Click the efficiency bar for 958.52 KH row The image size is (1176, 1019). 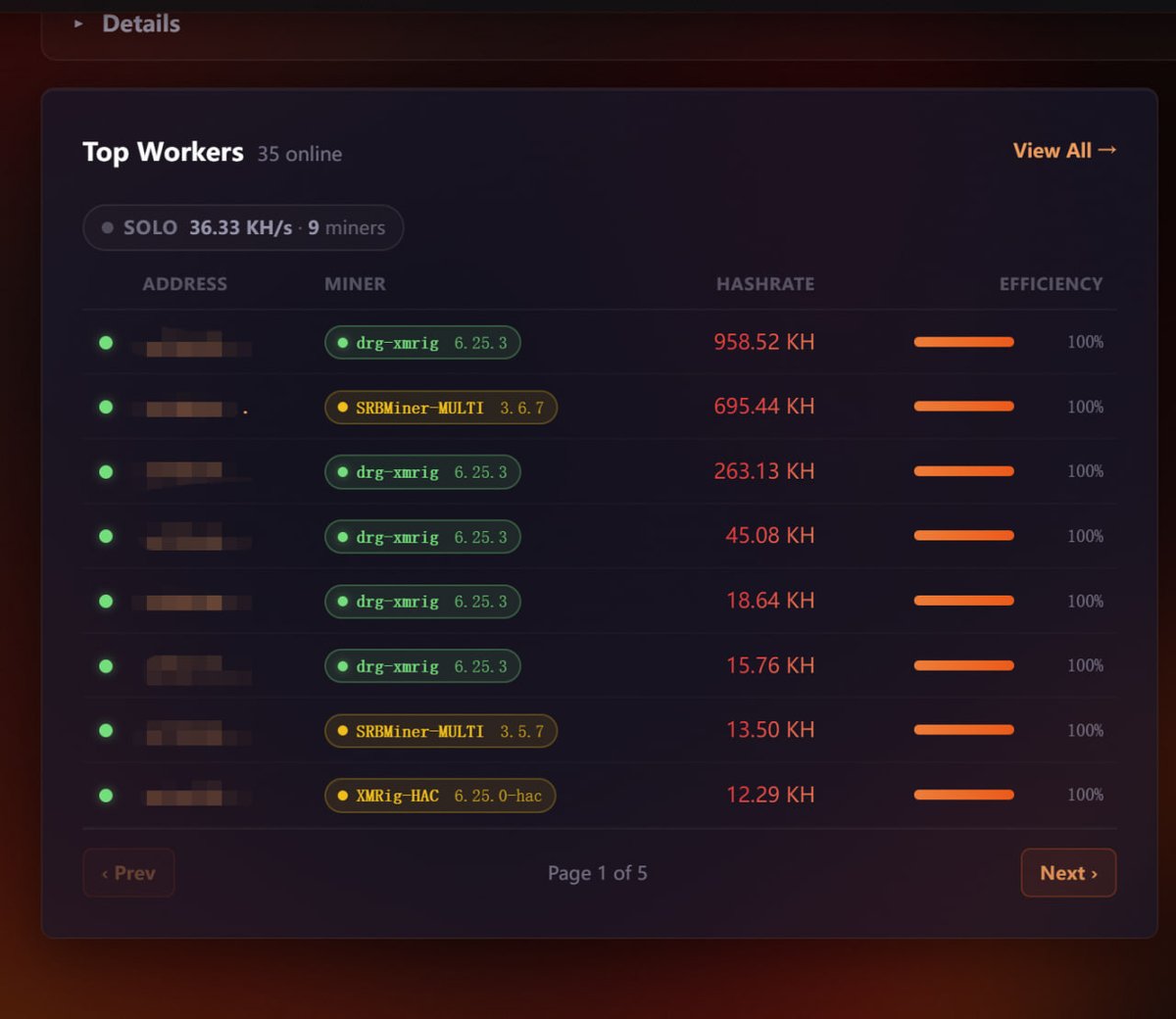964,342
